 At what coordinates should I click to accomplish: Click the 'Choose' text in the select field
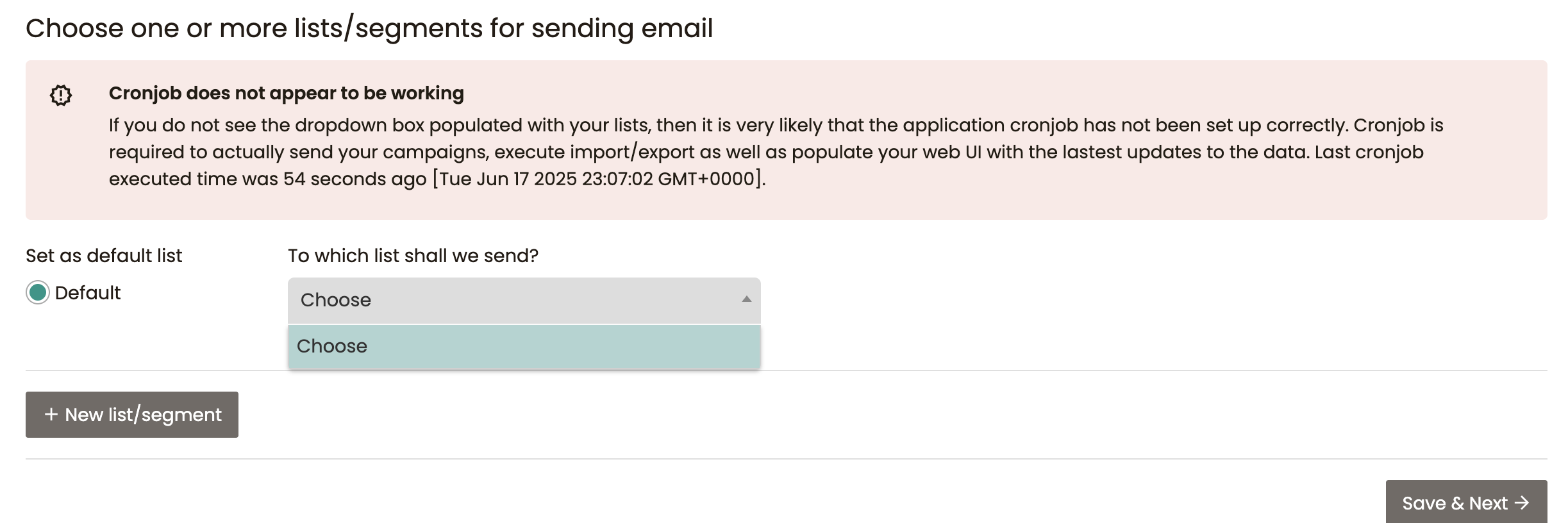(x=336, y=300)
